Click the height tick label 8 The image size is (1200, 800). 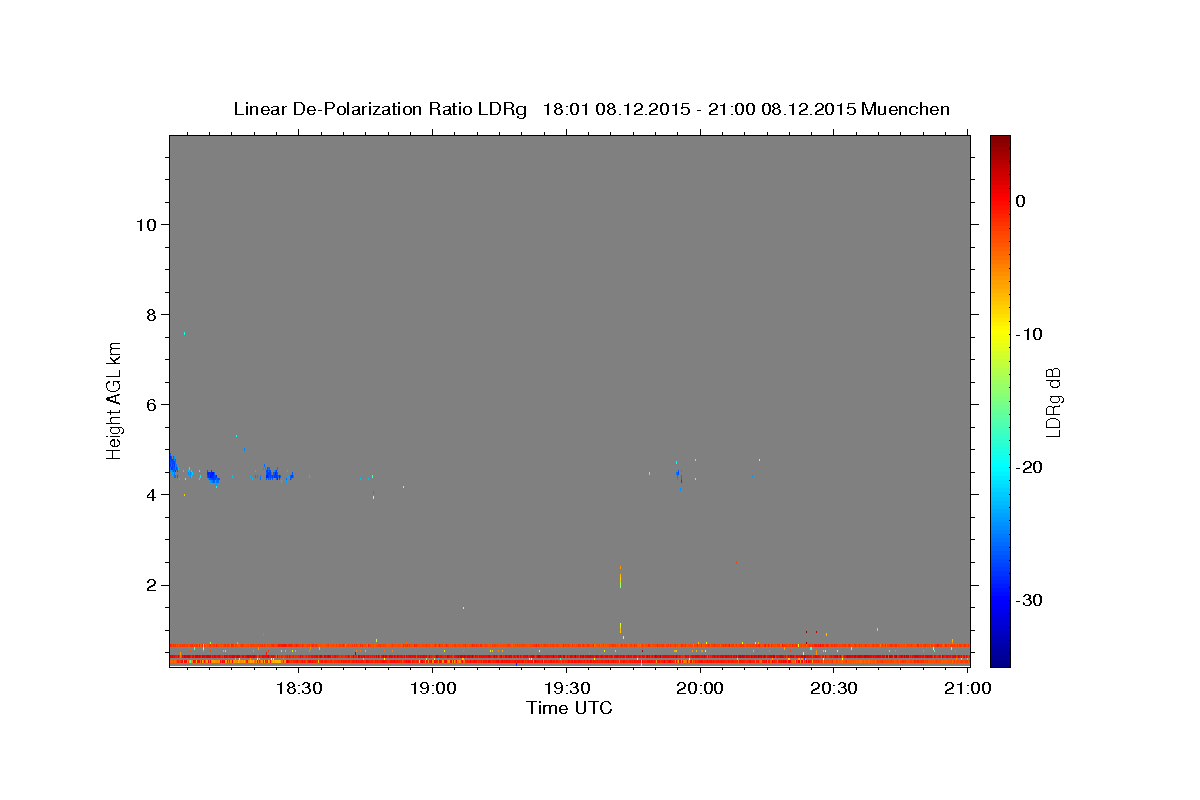149,314
